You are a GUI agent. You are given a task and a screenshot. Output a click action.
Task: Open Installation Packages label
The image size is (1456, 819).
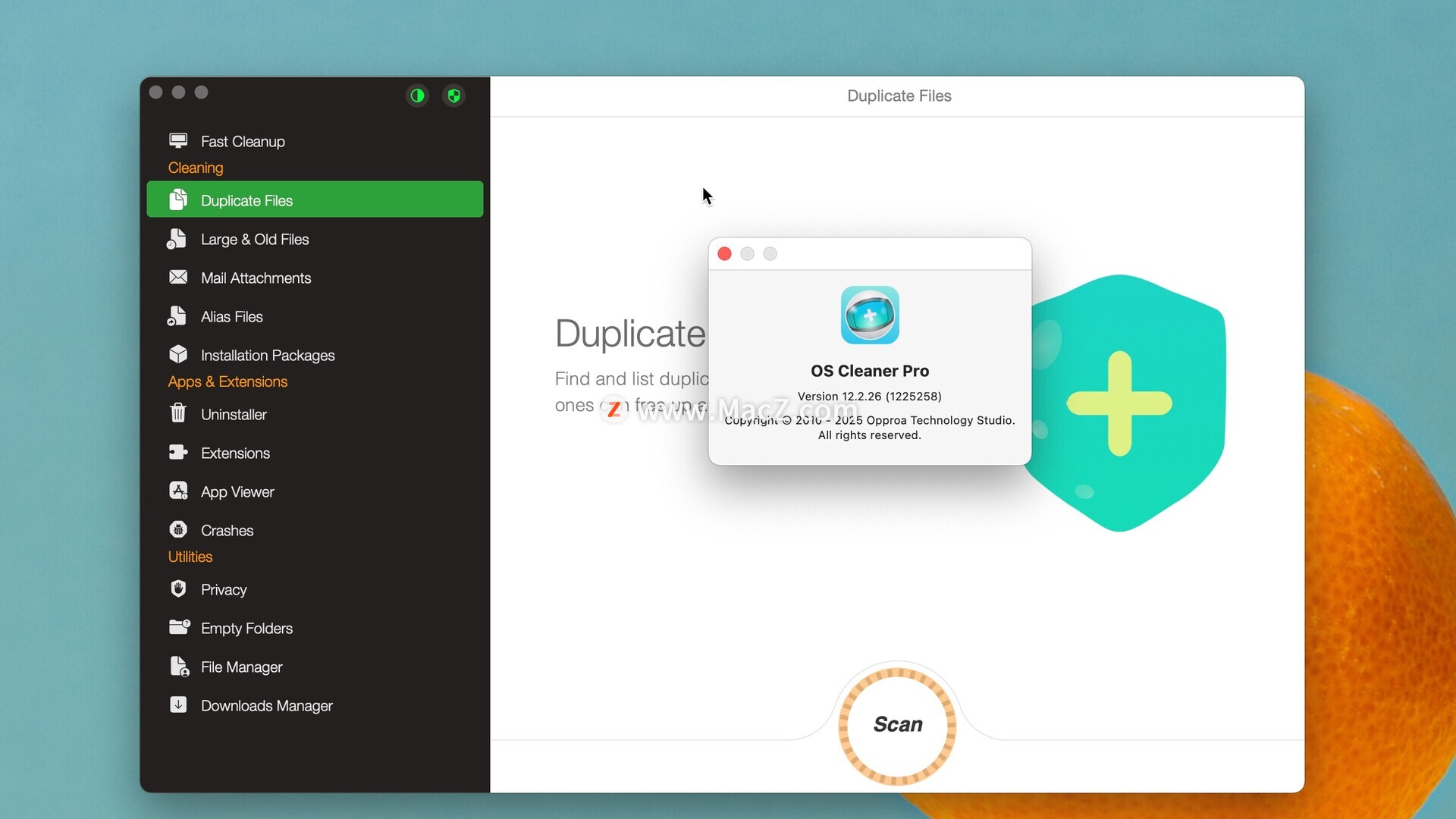coord(267,355)
